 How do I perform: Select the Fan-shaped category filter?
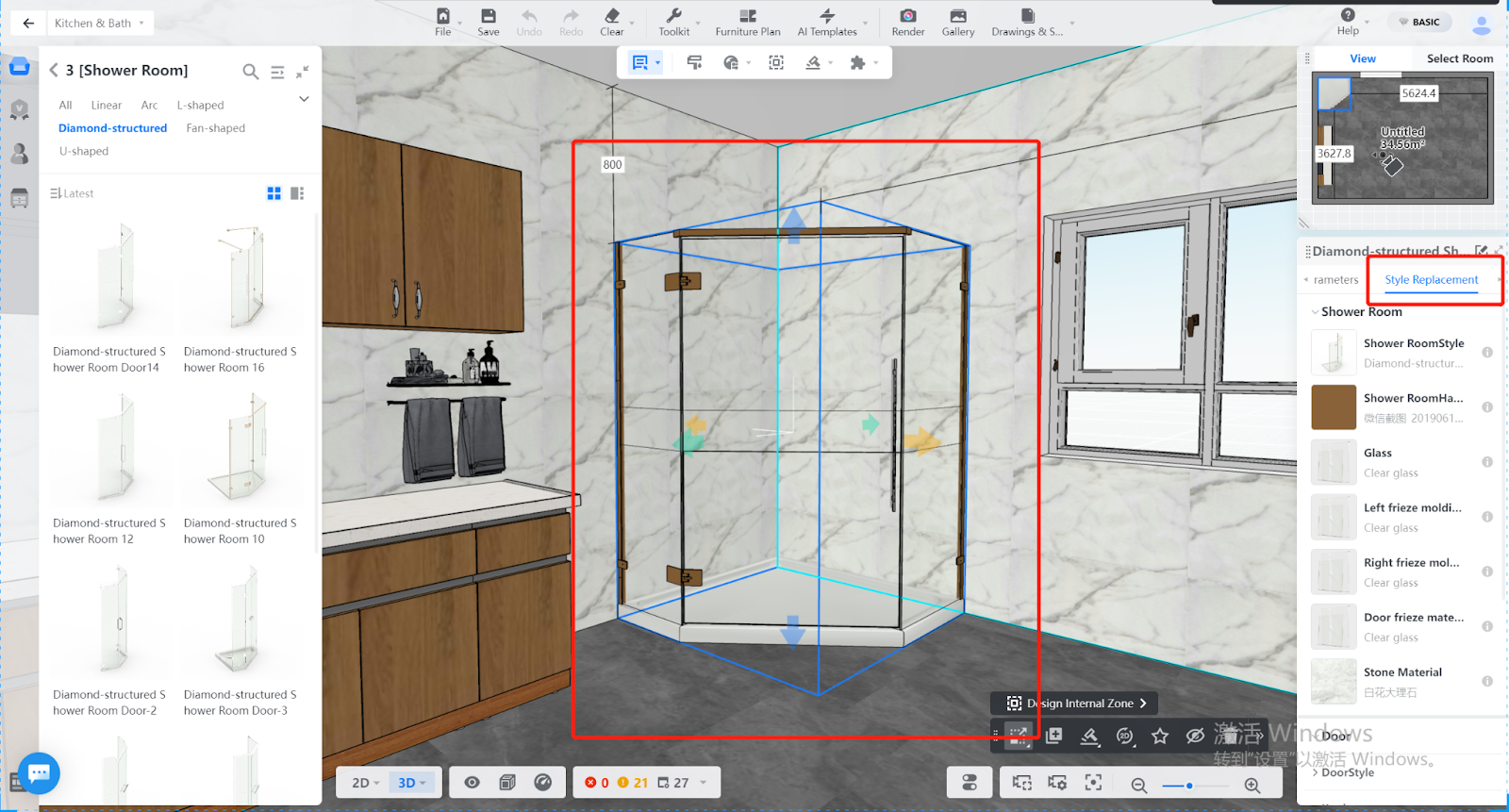click(x=215, y=128)
